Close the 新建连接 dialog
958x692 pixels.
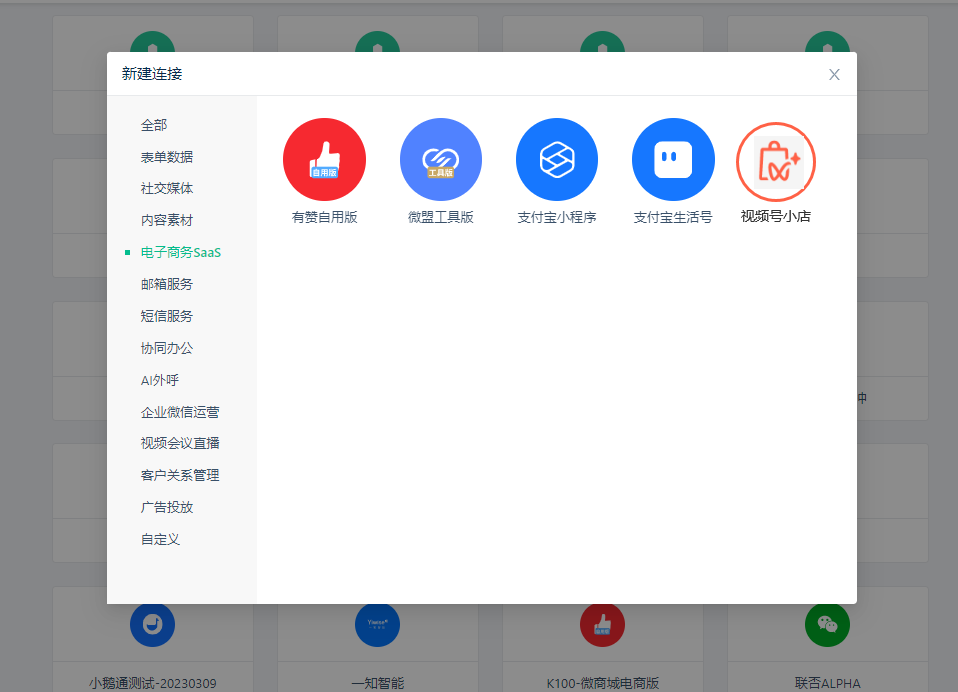coord(834,75)
